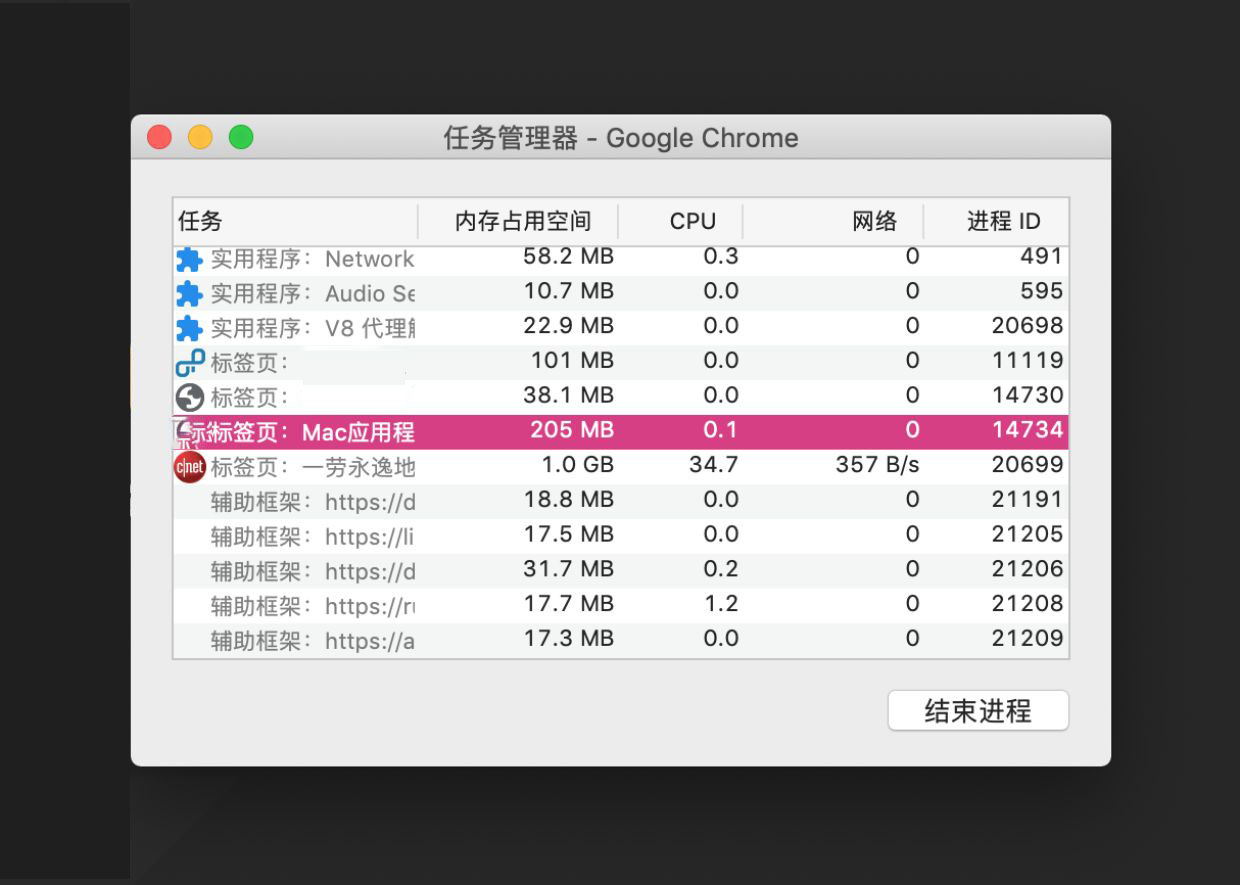
Task: Select the 标签页：Mac应用程 row
Action: (621, 432)
